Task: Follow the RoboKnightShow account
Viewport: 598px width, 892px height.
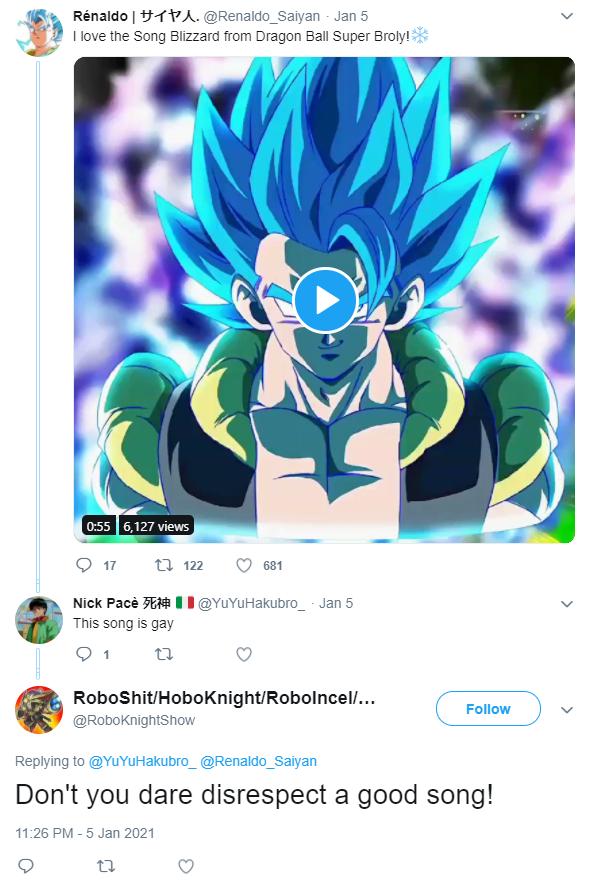Action: coord(488,709)
